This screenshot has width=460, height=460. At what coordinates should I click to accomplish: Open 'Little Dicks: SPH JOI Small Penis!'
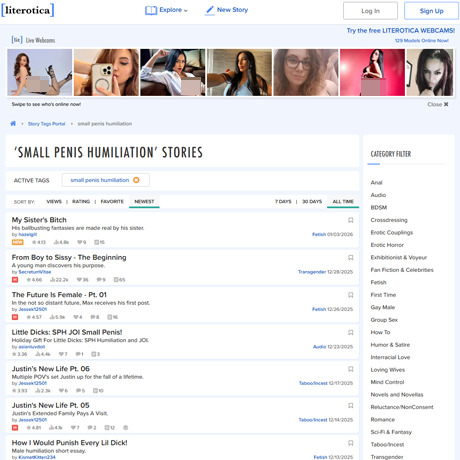click(x=67, y=332)
